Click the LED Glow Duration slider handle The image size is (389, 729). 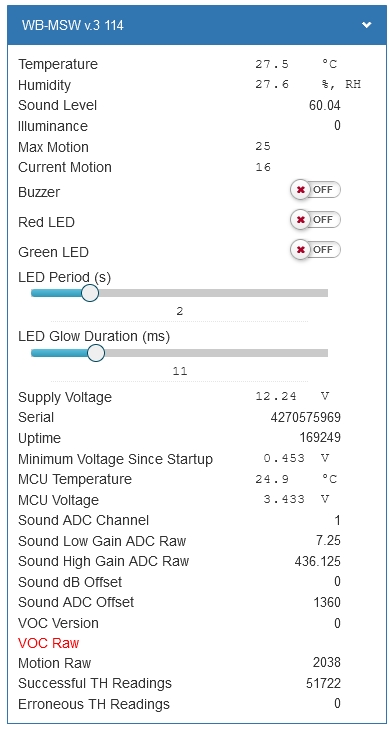pos(96,353)
